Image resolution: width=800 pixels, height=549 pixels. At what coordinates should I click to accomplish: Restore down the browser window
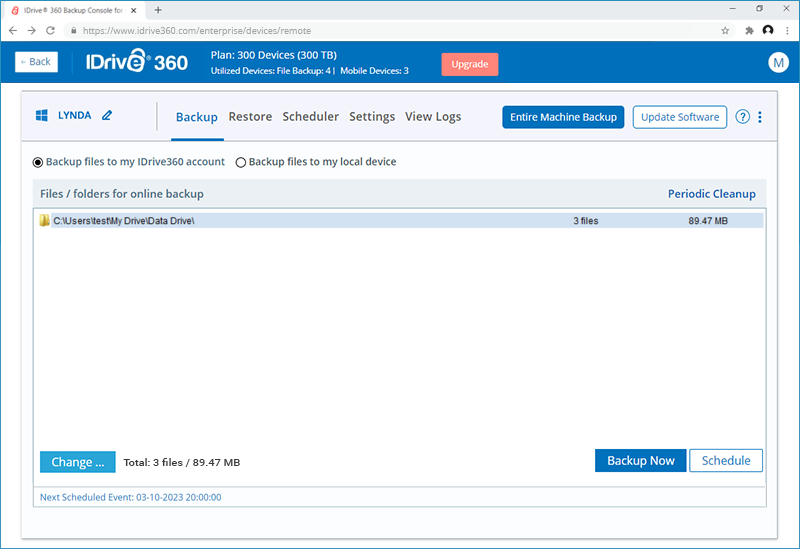(760, 9)
